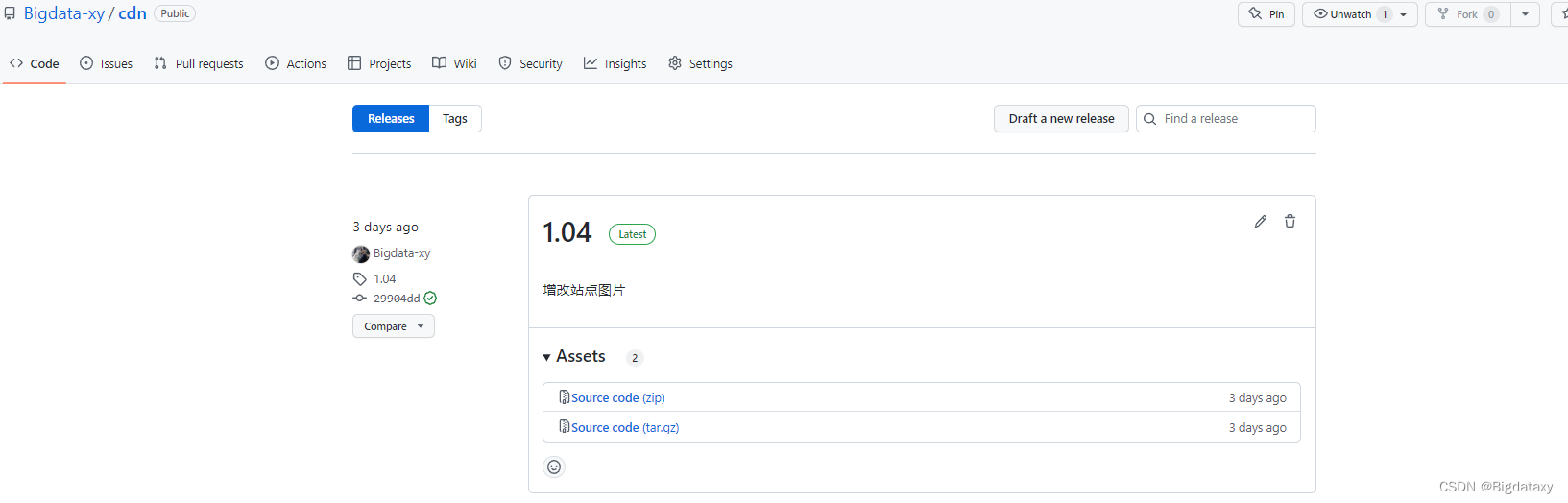This screenshot has width=1568, height=503.
Task: Open the Settings tab
Action: point(700,63)
